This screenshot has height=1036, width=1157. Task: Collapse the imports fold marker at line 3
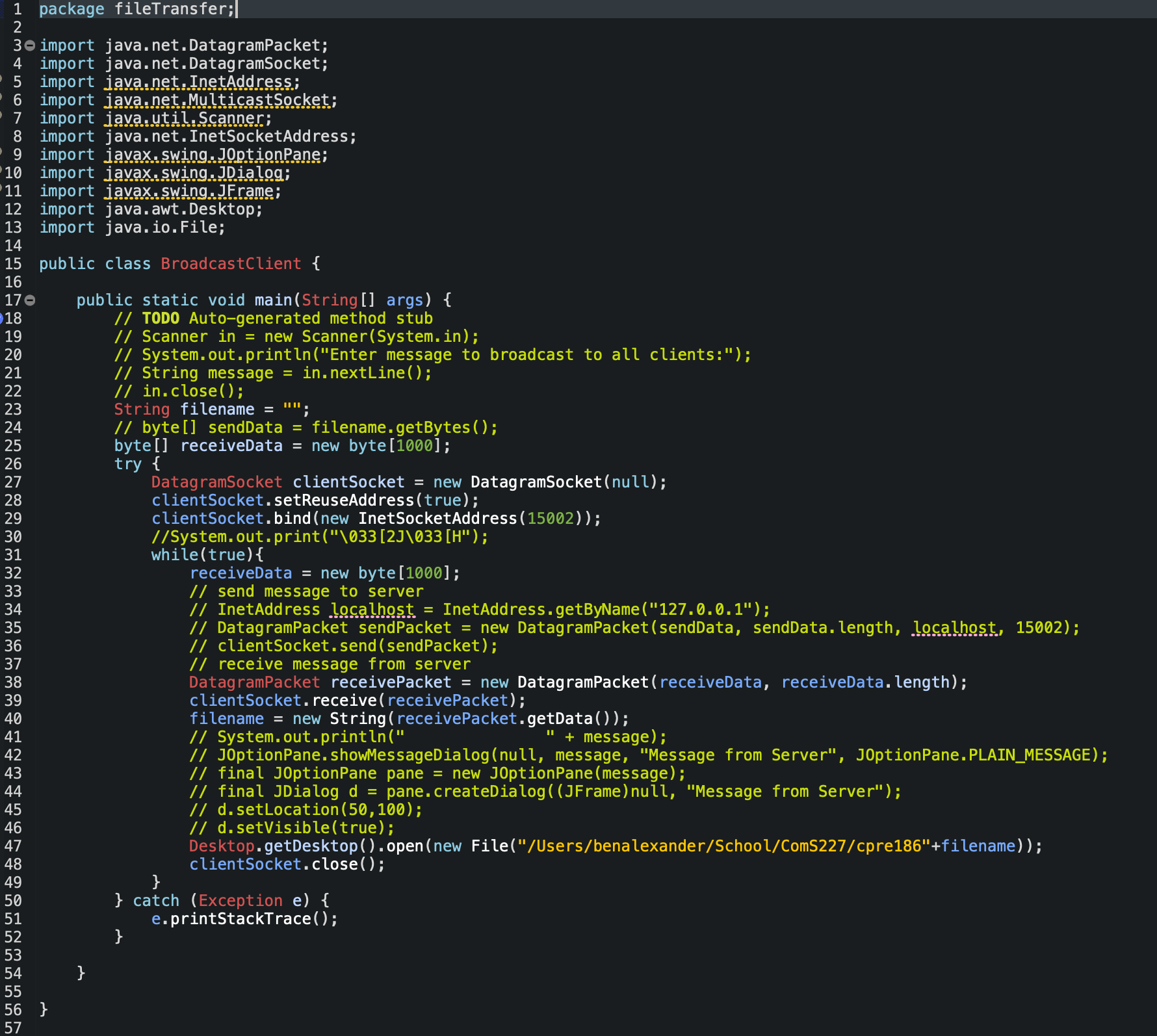[x=30, y=45]
